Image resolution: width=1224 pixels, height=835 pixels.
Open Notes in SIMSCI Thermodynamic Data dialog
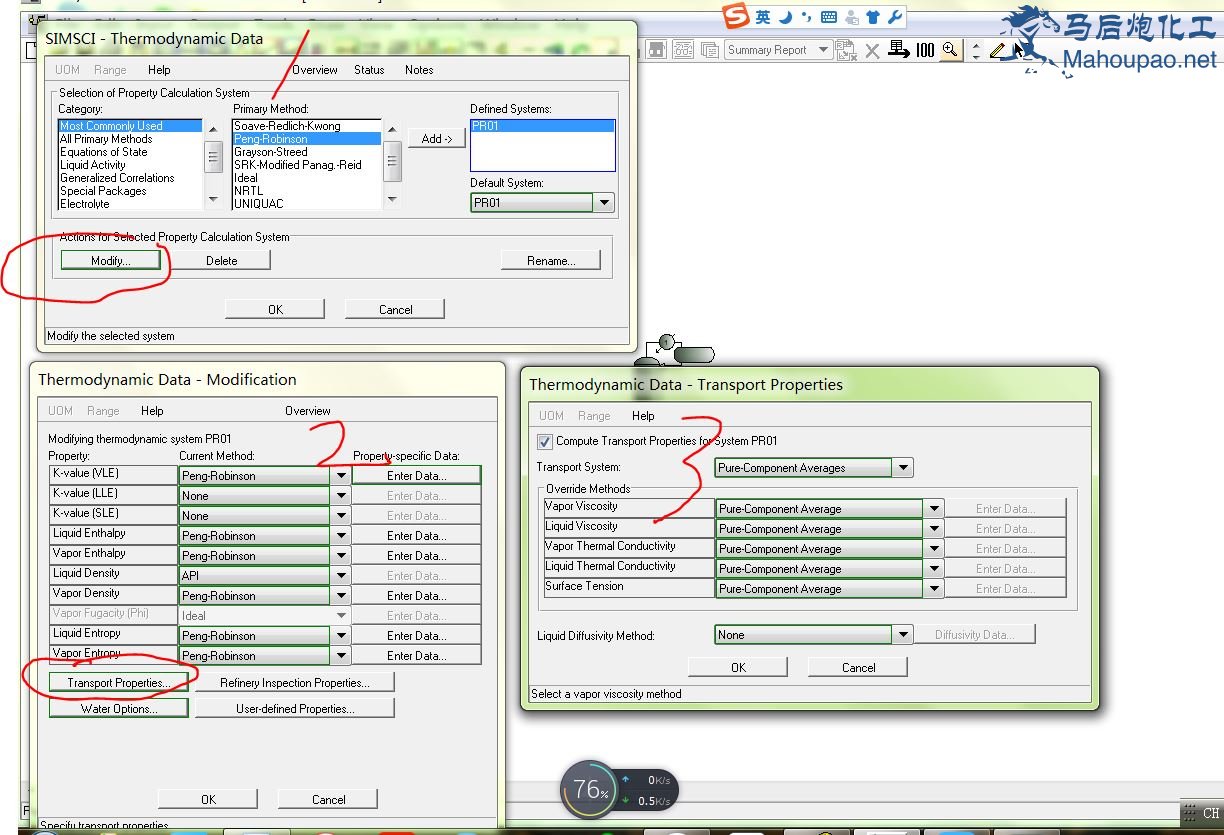[419, 70]
